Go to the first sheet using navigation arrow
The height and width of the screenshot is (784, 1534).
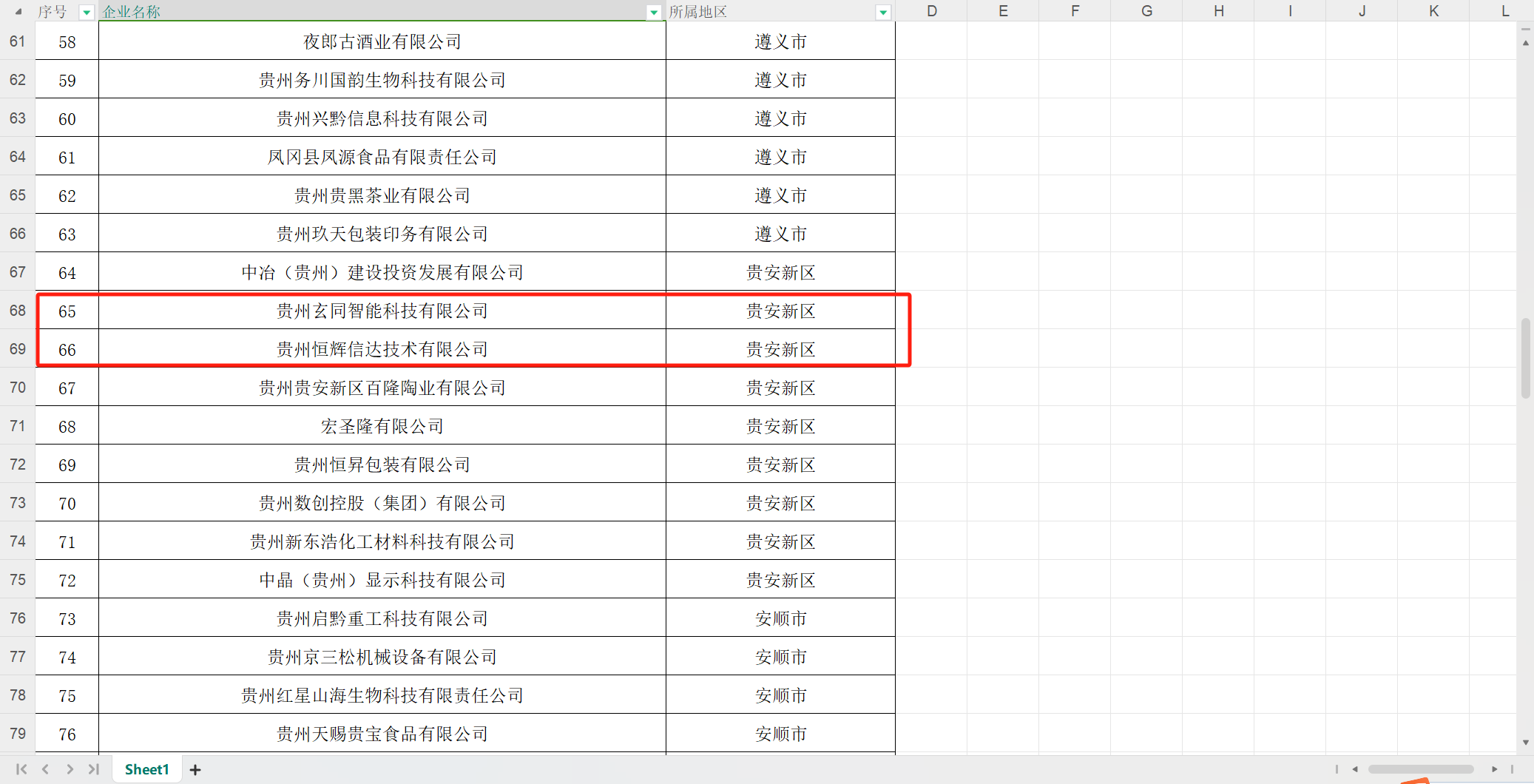click(x=21, y=769)
